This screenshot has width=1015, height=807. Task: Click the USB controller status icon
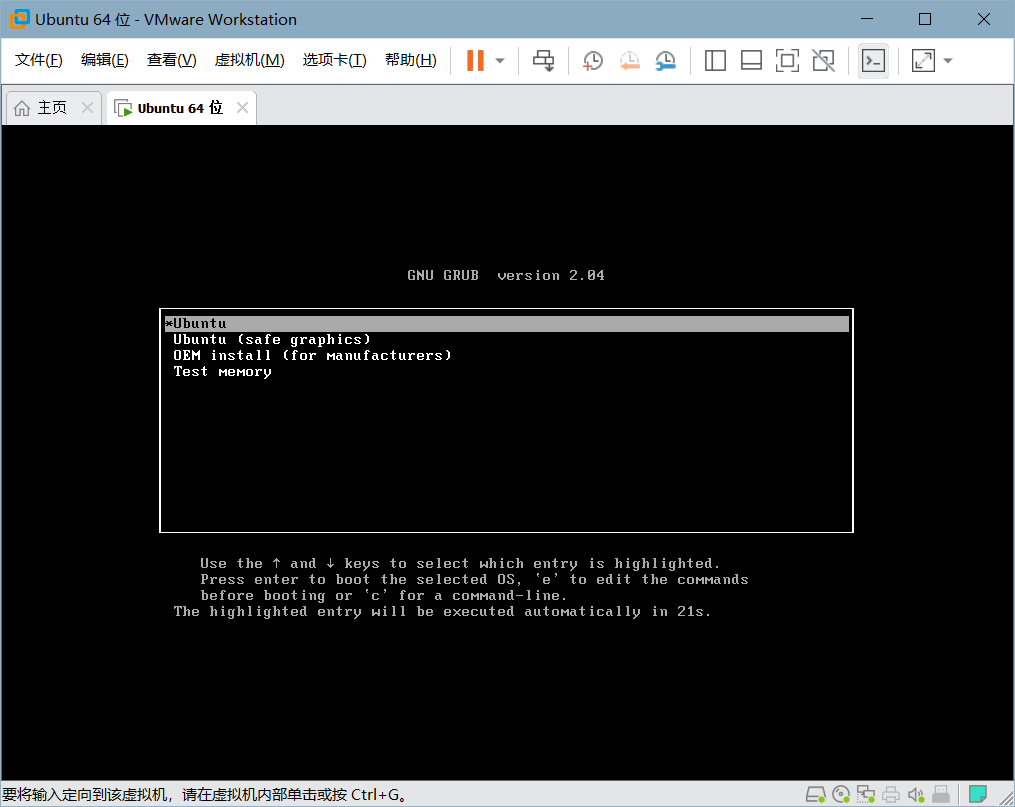pos(941,794)
